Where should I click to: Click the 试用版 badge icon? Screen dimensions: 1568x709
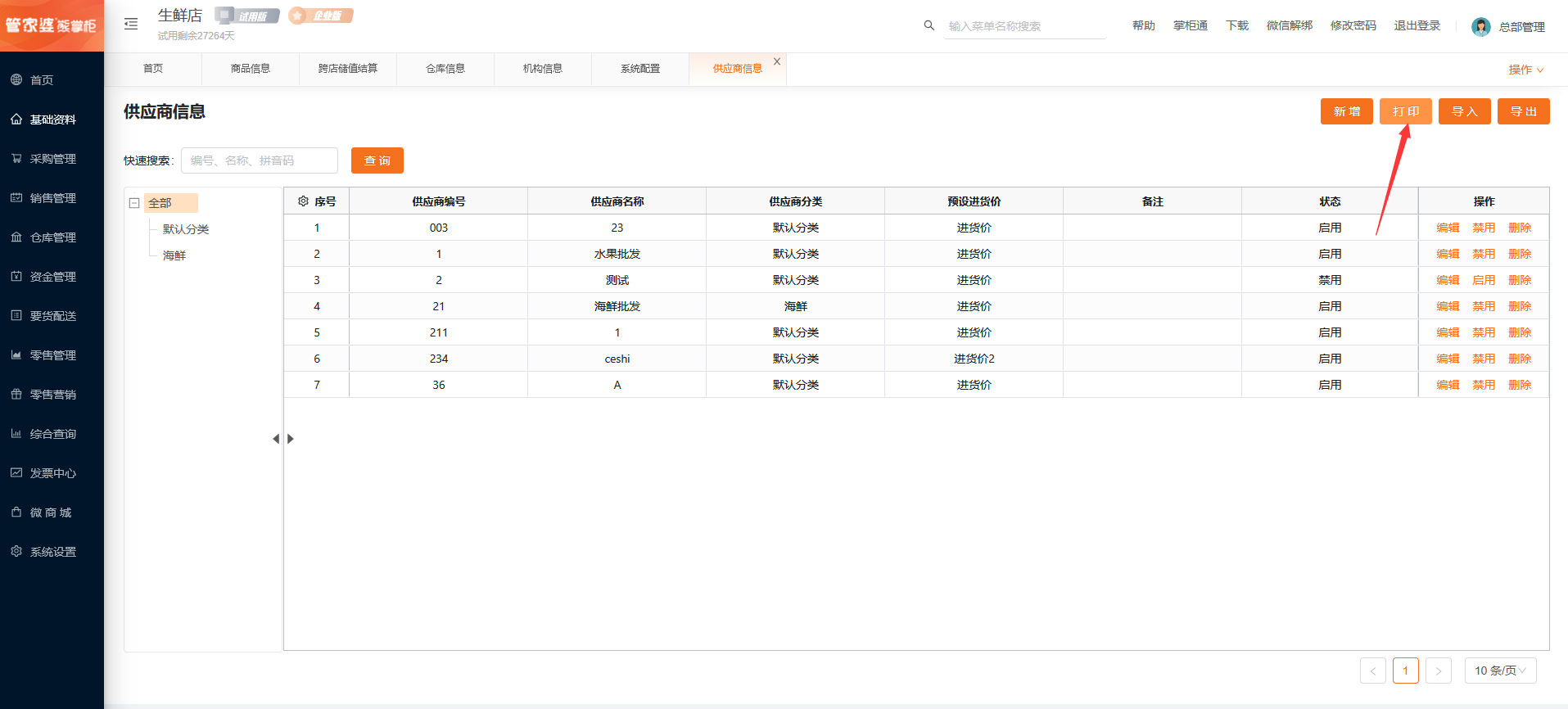coord(247,16)
